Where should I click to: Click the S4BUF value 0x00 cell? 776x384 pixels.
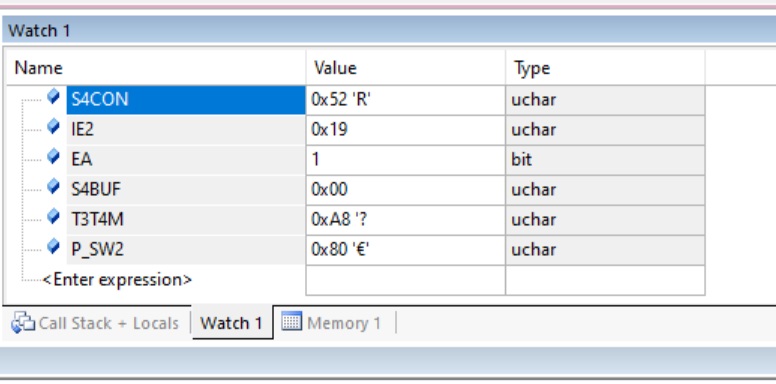pos(405,190)
